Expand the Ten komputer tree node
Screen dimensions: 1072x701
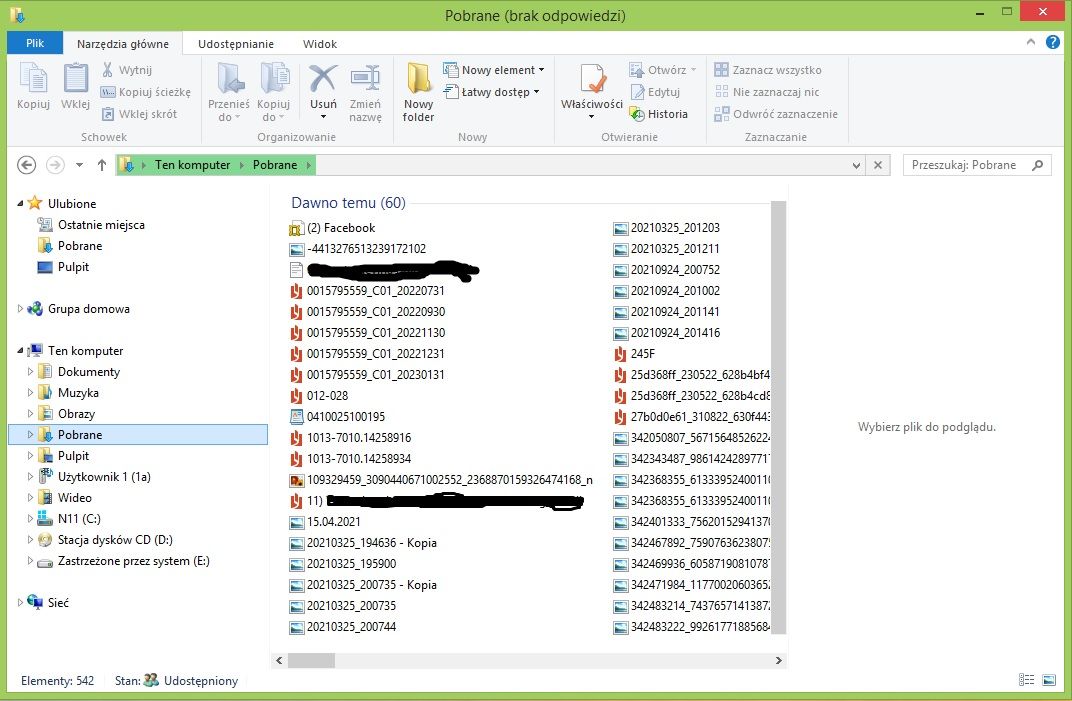pyautogui.click(x=20, y=350)
